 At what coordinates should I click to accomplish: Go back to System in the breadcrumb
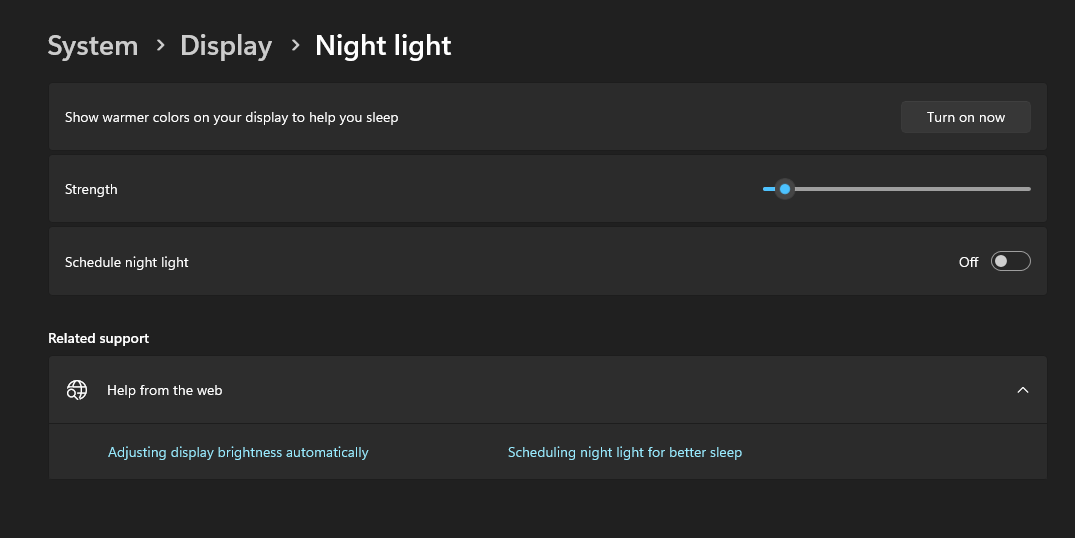click(x=93, y=46)
